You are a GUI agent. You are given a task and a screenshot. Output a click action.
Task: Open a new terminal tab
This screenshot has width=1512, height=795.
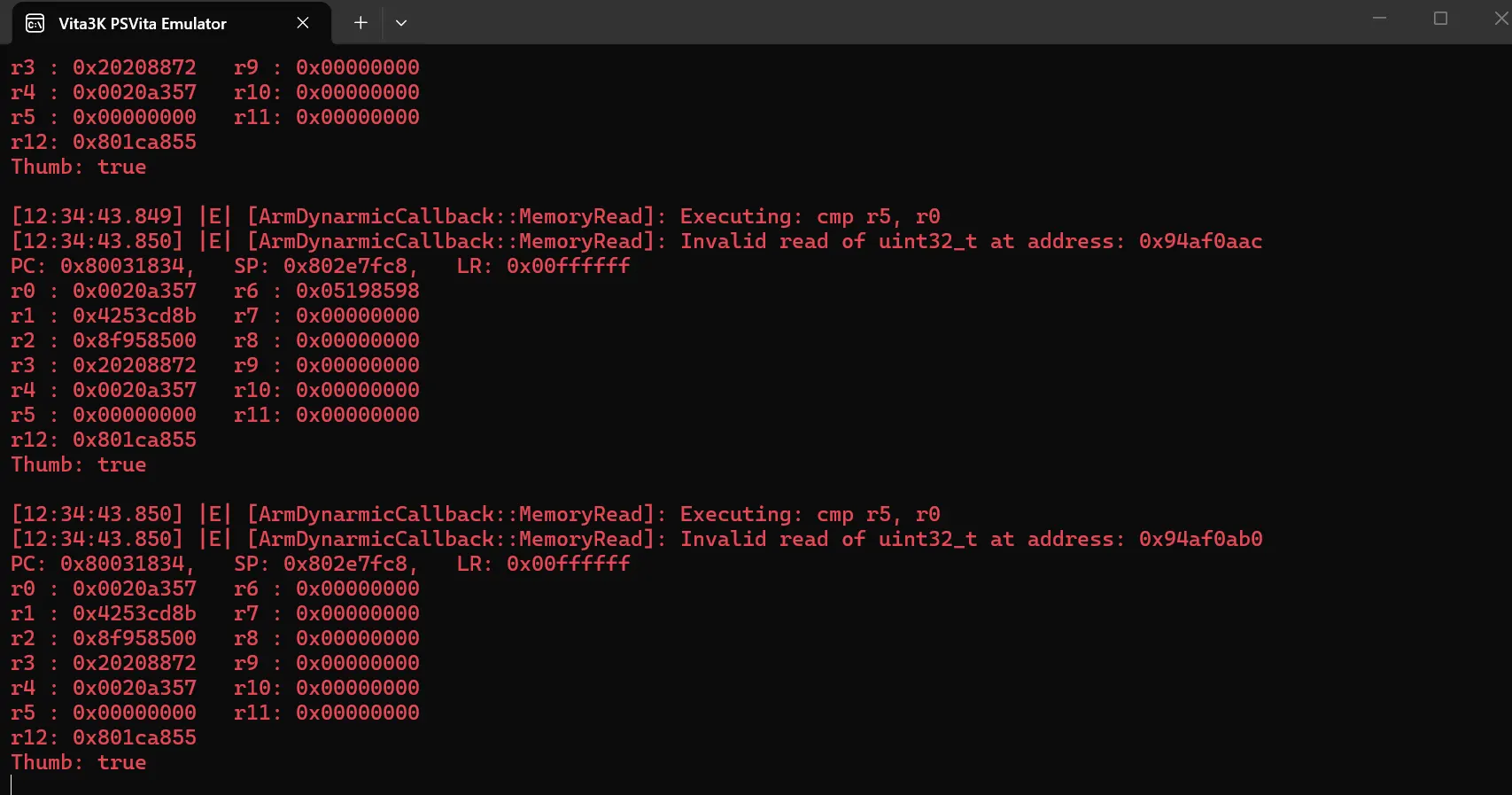[361, 23]
